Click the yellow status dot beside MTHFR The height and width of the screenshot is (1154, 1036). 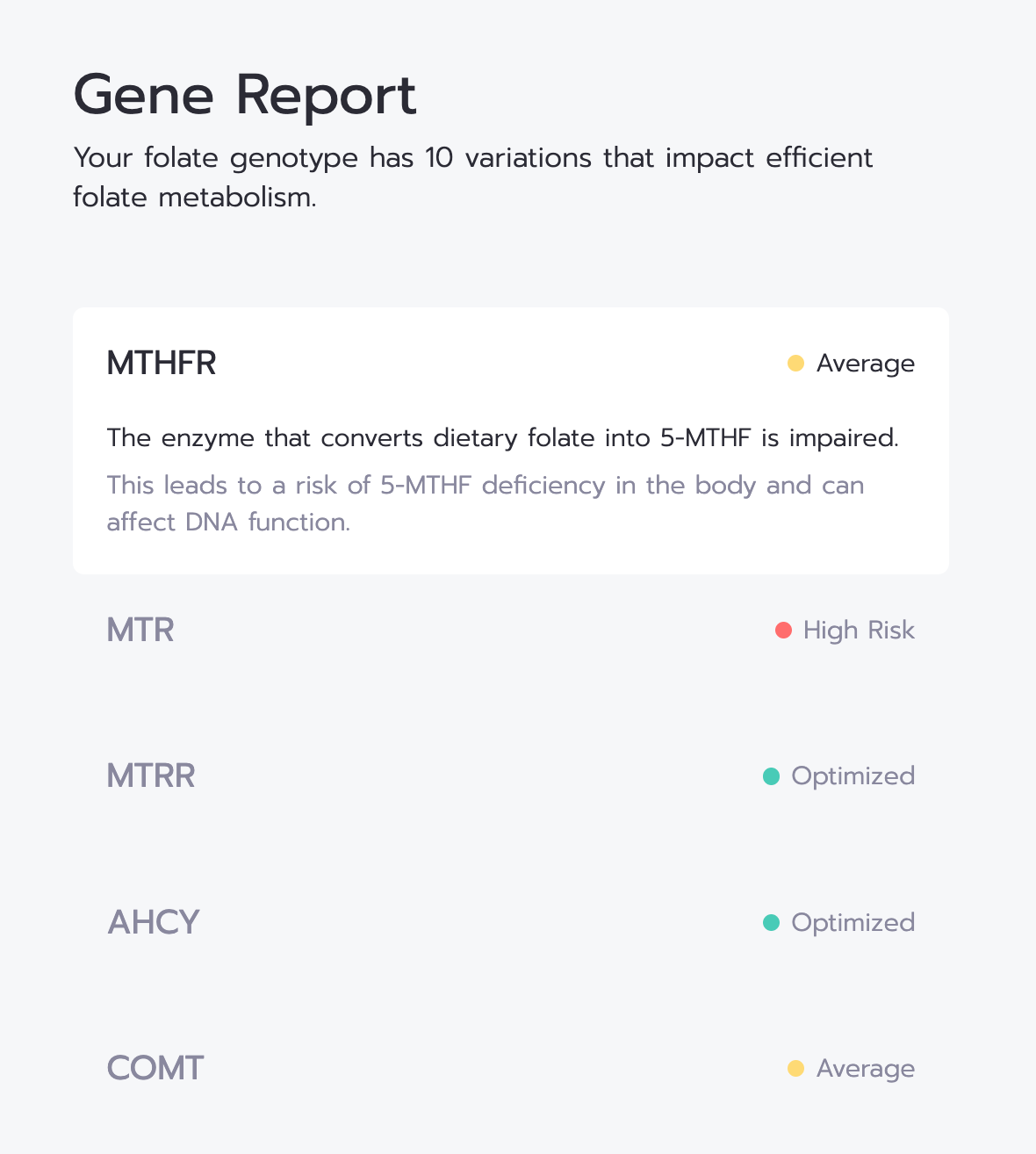795,364
